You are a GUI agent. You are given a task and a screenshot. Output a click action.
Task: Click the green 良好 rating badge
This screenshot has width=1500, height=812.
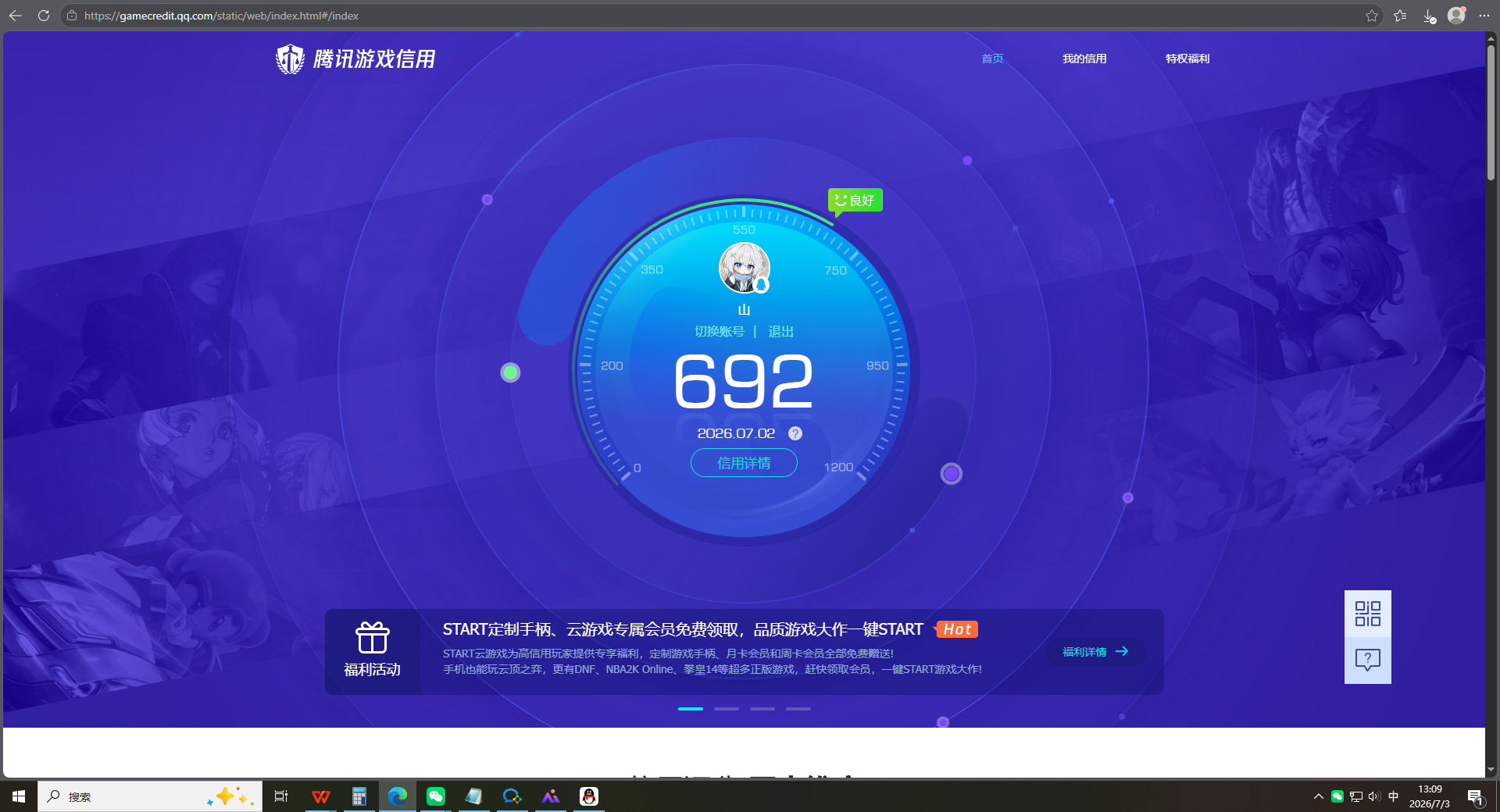click(855, 201)
